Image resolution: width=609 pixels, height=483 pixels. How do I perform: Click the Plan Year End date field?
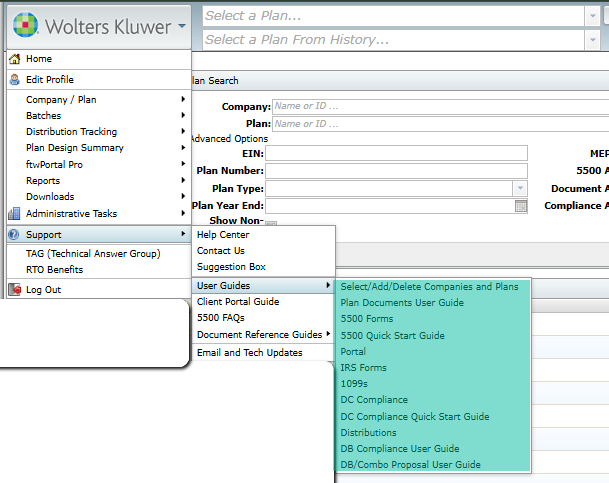(390, 206)
